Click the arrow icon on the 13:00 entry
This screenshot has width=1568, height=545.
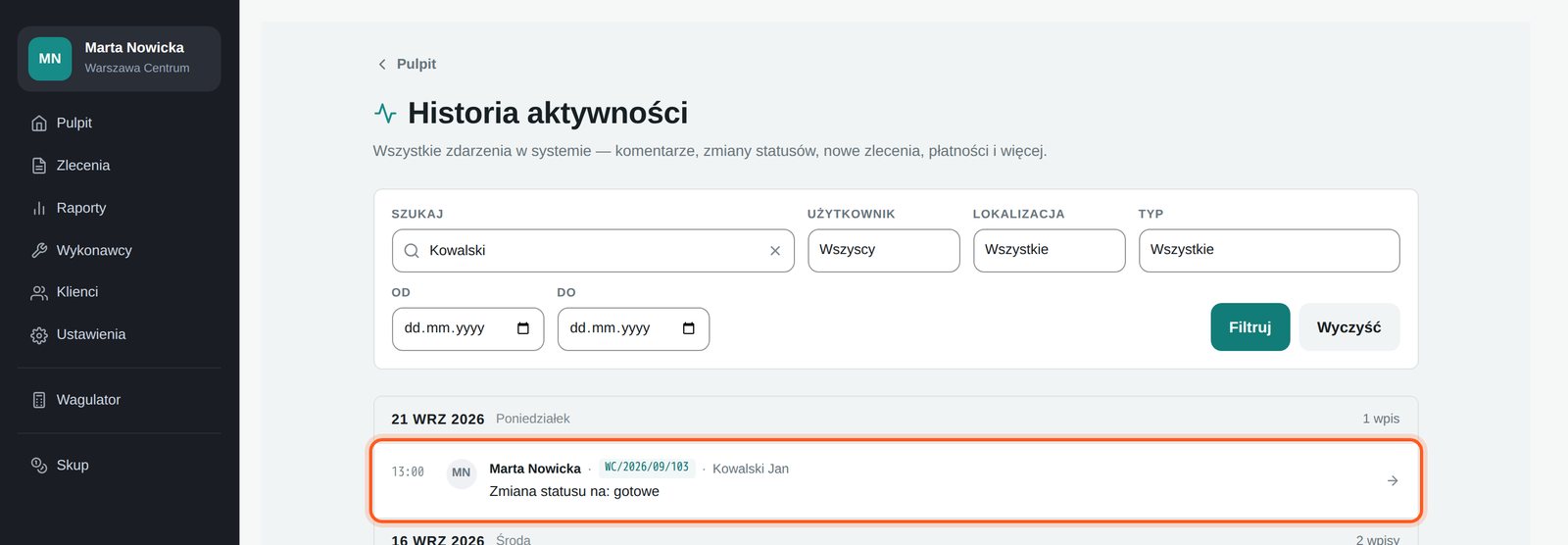1393,480
